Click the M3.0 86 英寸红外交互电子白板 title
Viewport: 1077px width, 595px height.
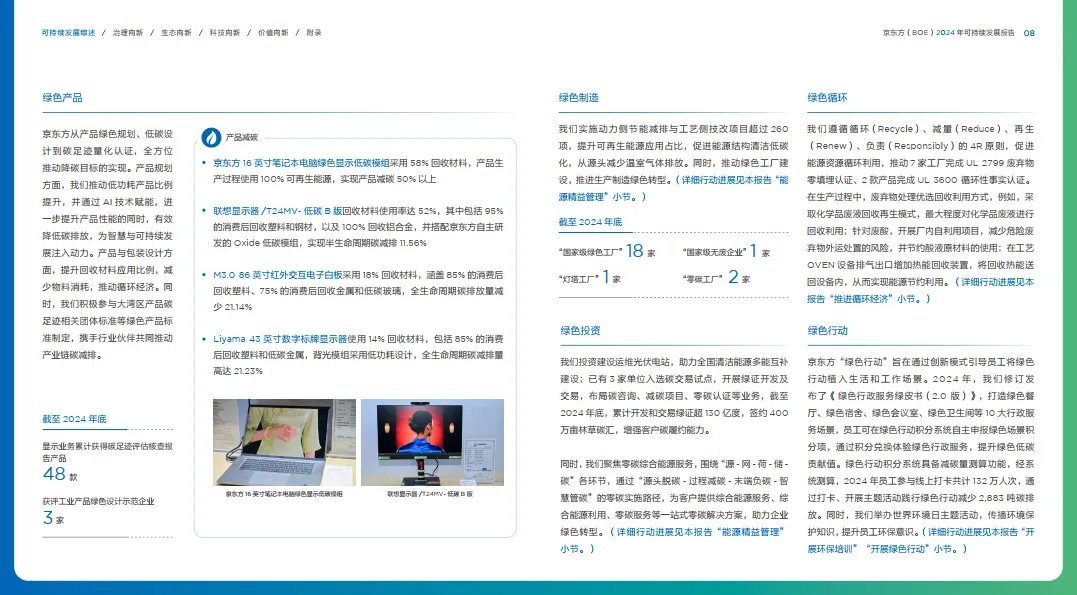pyautogui.click(x=277, y=275)
